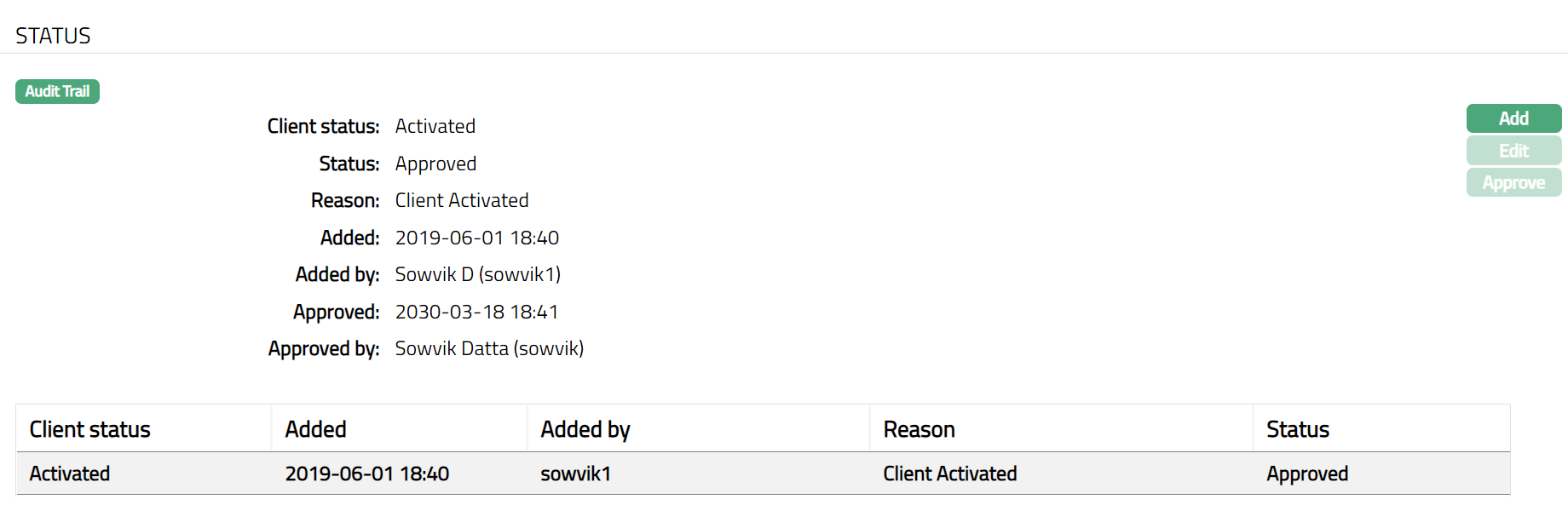Sort by Client status column header
This screenshot has height=505, width=1568.
click(89, 429)
